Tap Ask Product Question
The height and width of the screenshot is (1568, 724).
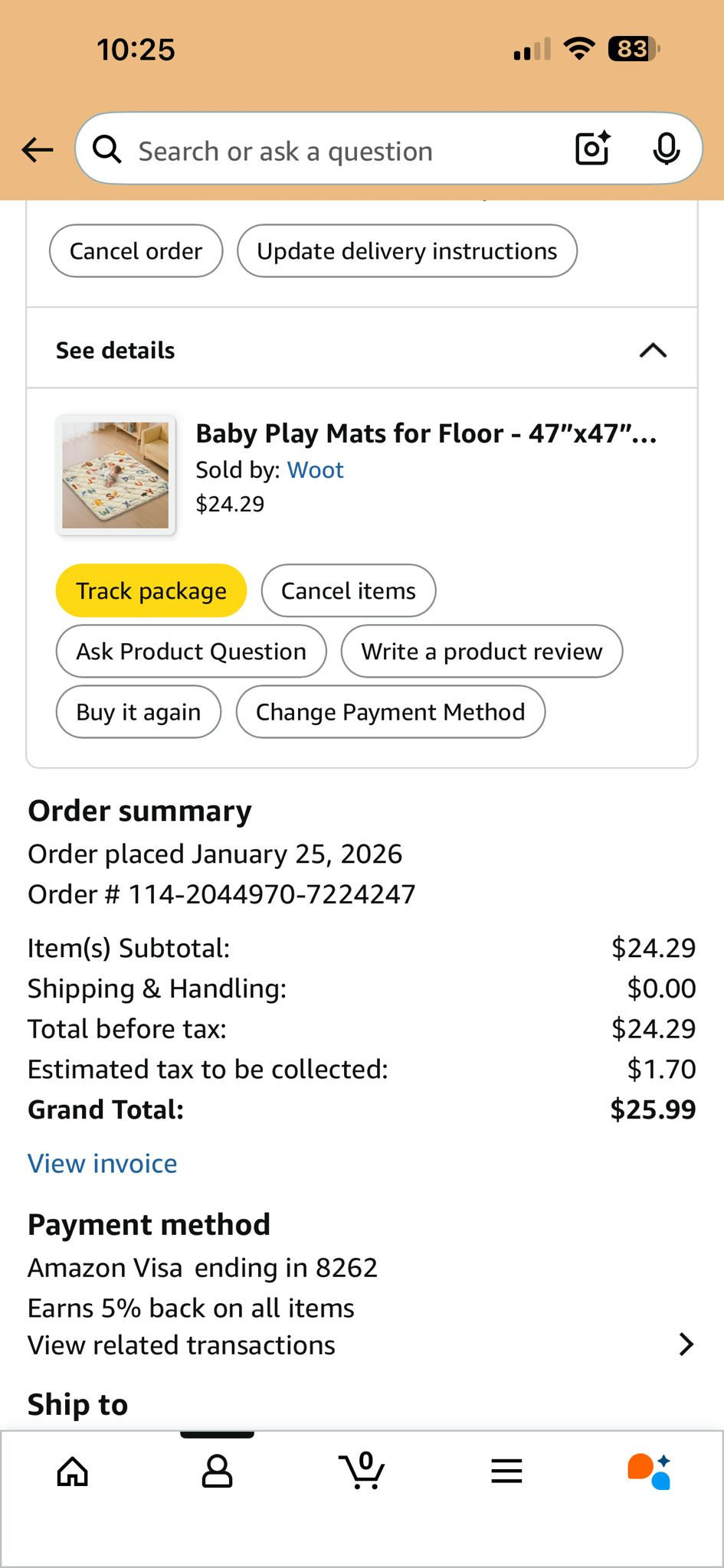click(x=192, y=652)
